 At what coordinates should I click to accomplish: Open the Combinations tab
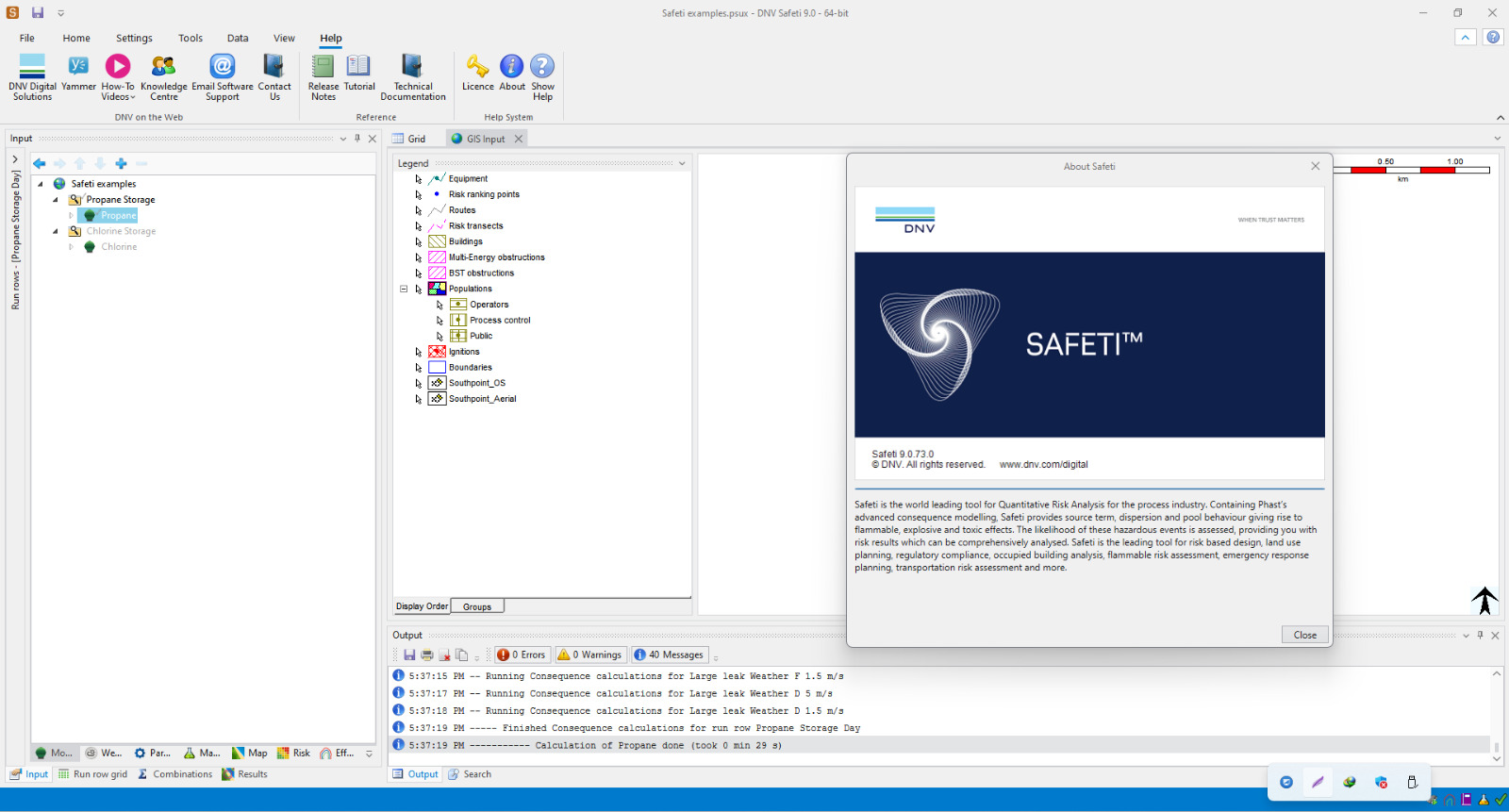click(174, 774)
